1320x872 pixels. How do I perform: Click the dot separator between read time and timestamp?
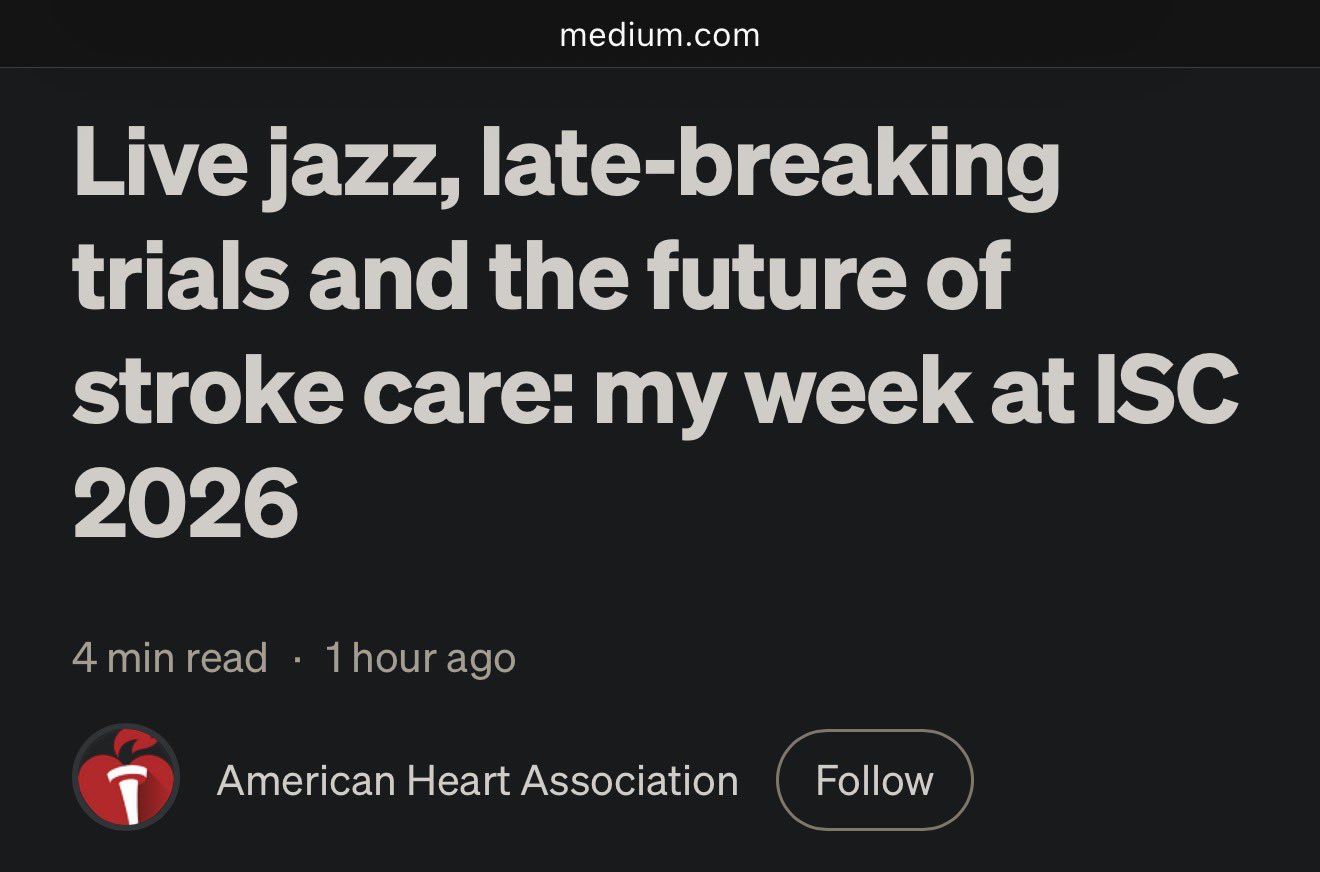point(297,659)
